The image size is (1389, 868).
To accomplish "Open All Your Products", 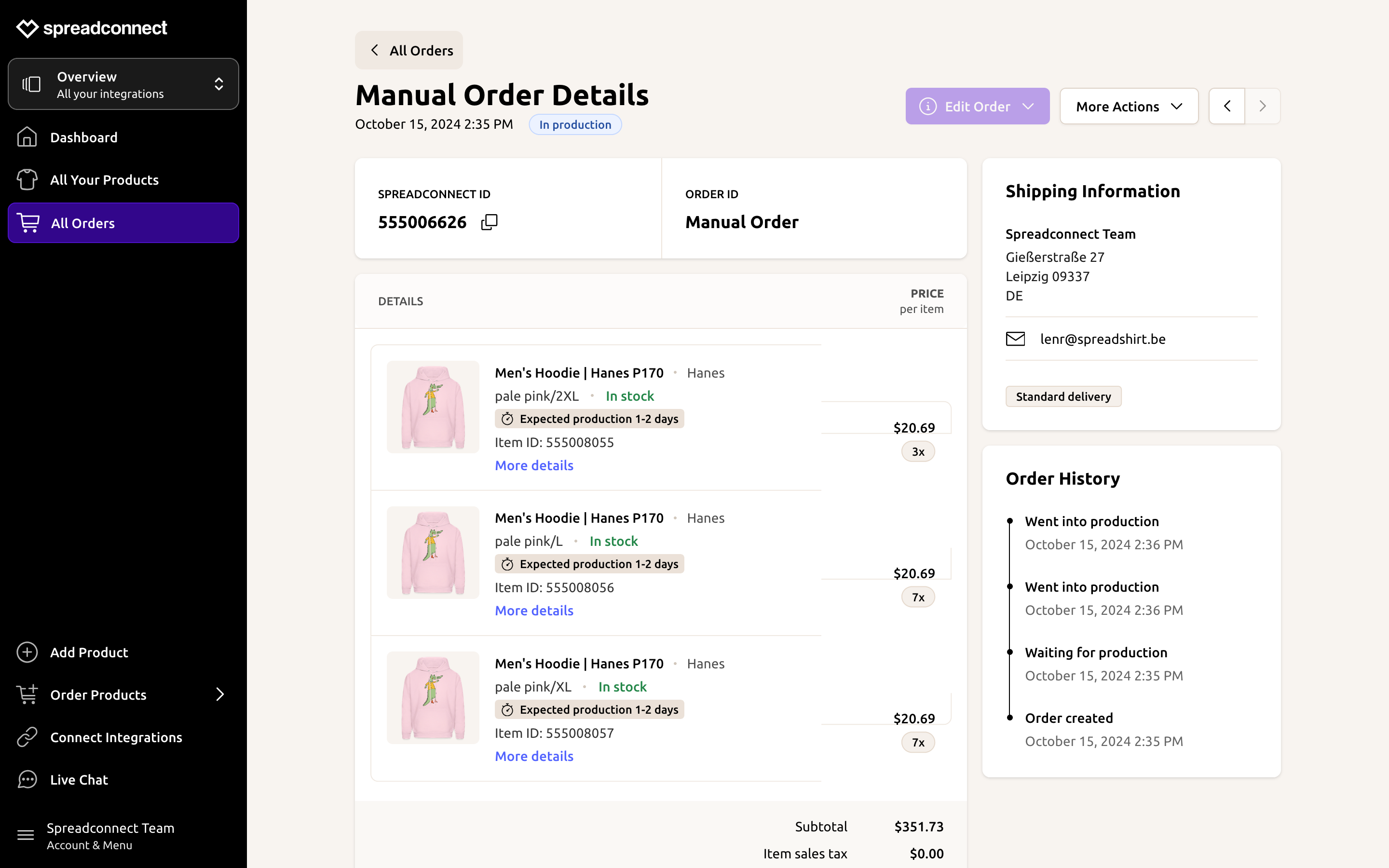I will pyautogui.click(x=123, y=180).
